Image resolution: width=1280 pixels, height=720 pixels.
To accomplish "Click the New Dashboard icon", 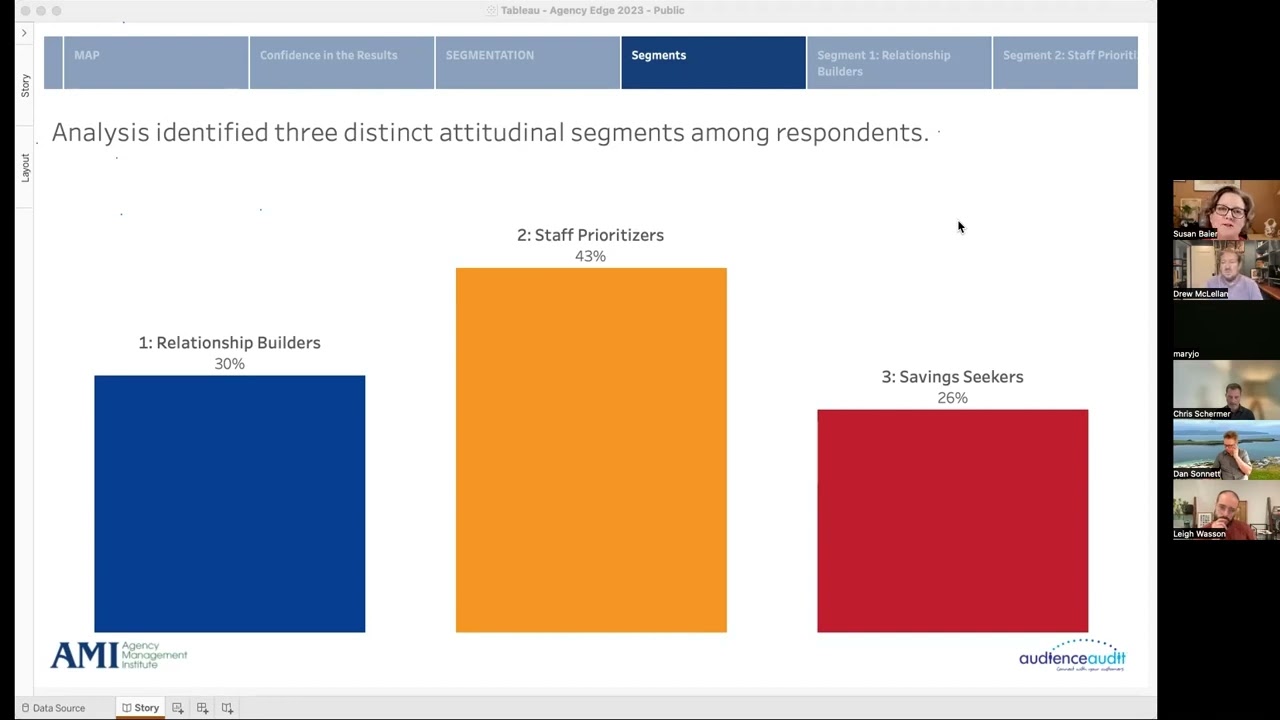I will pyautogui.click(x=202, y=708).
